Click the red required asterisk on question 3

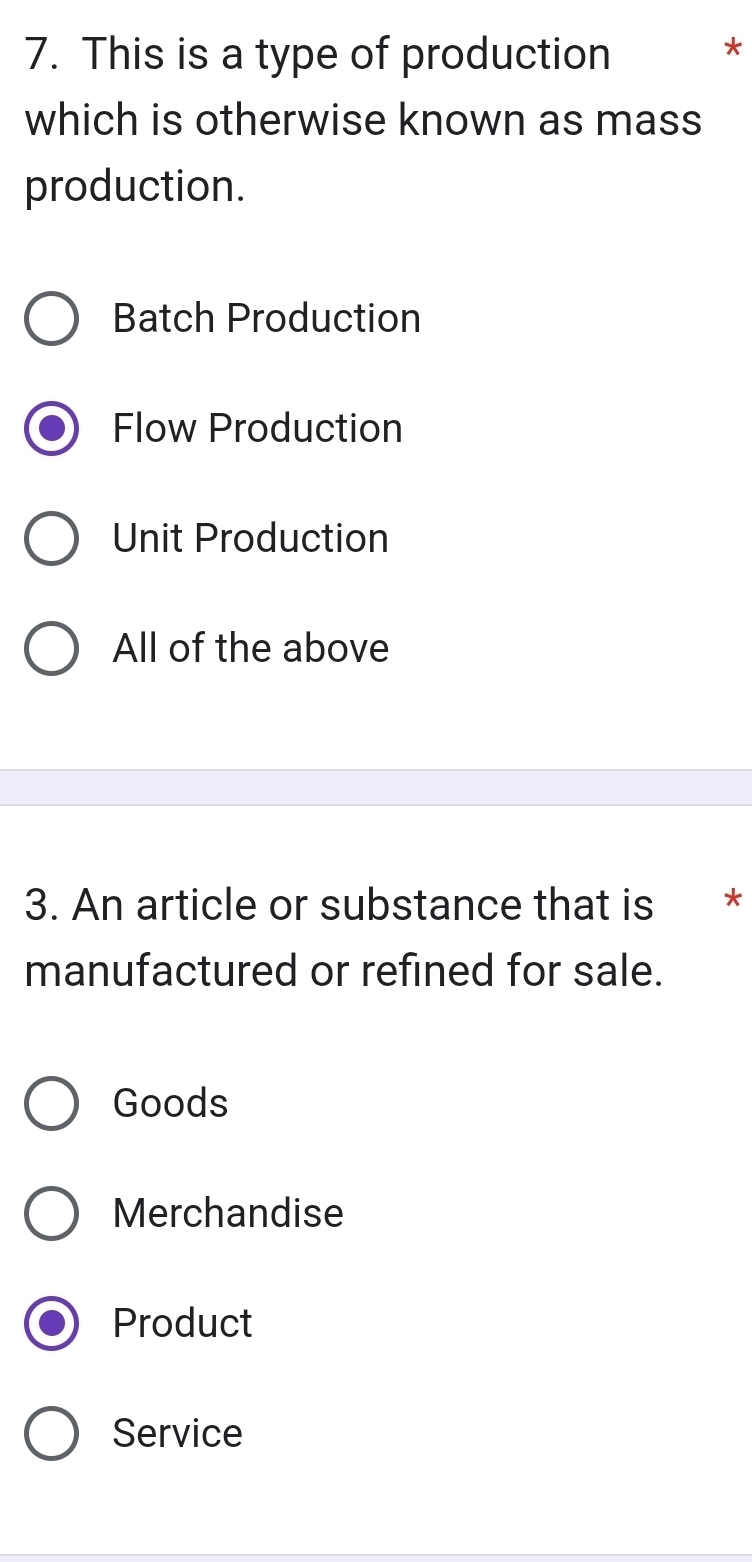[733, 871]
